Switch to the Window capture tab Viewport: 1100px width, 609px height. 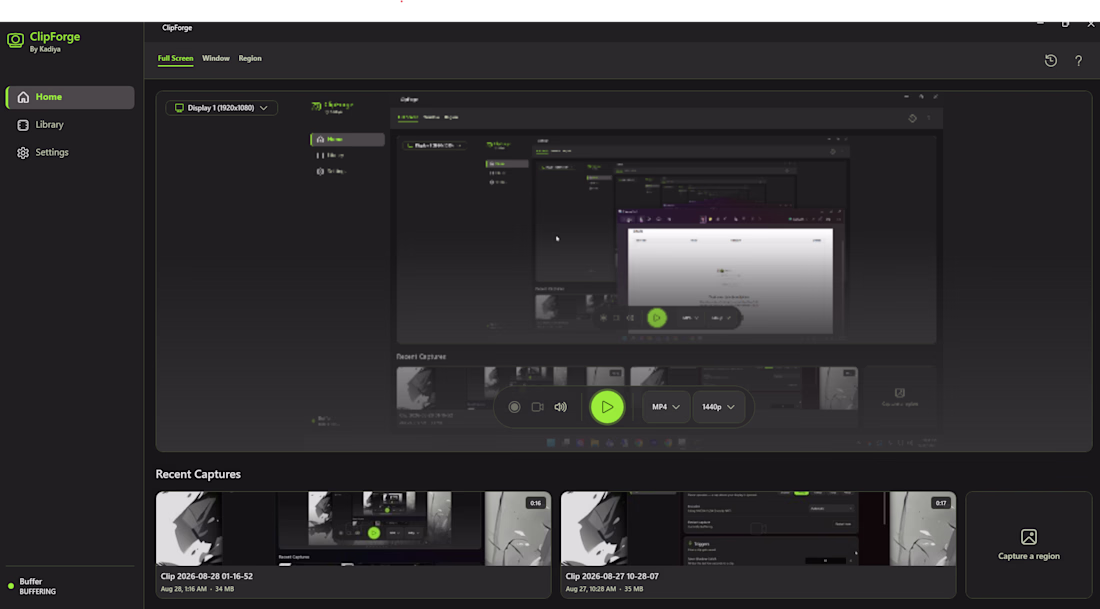[216, 58]
